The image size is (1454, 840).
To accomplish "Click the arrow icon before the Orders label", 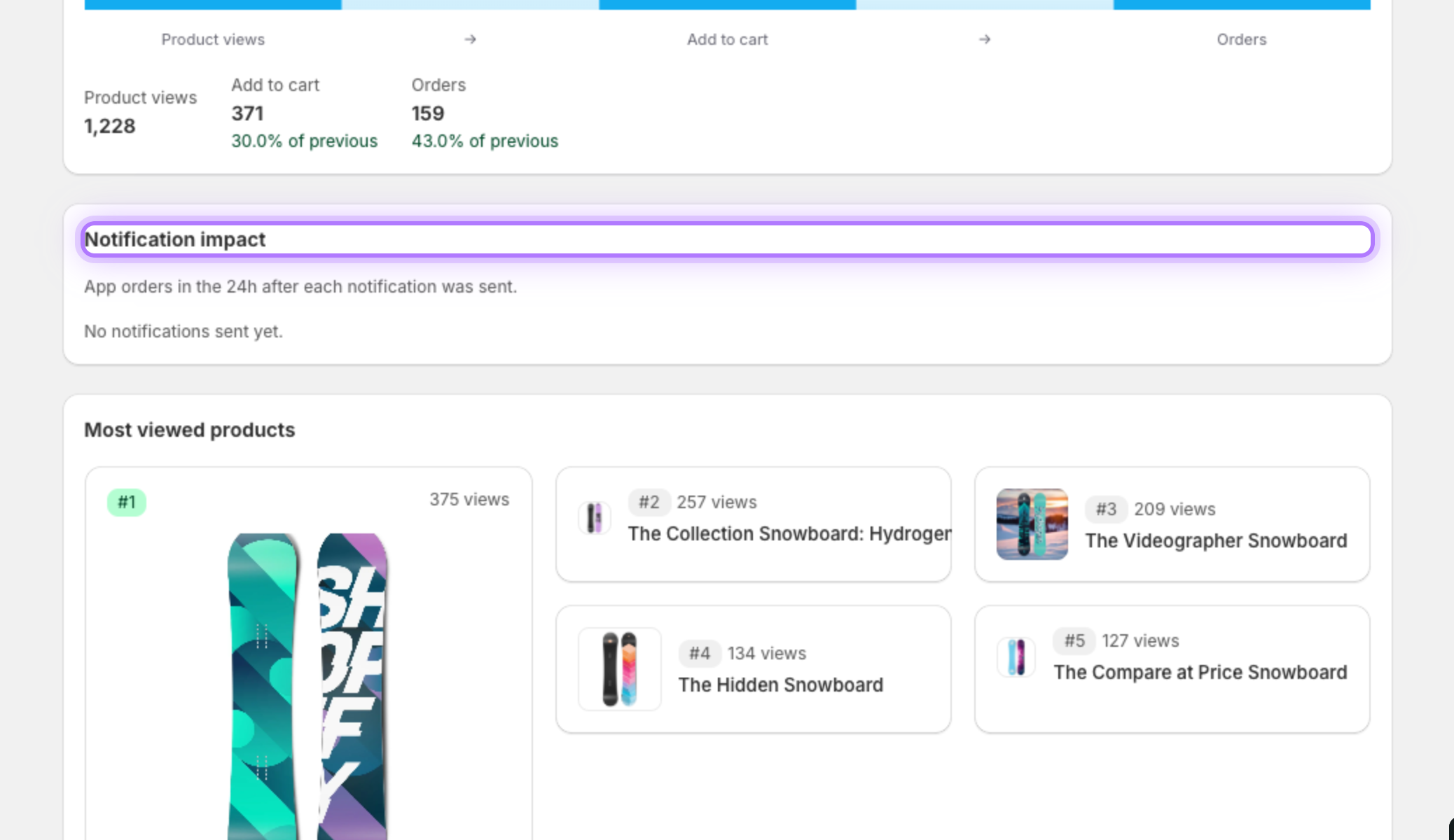I will point(985,39).
